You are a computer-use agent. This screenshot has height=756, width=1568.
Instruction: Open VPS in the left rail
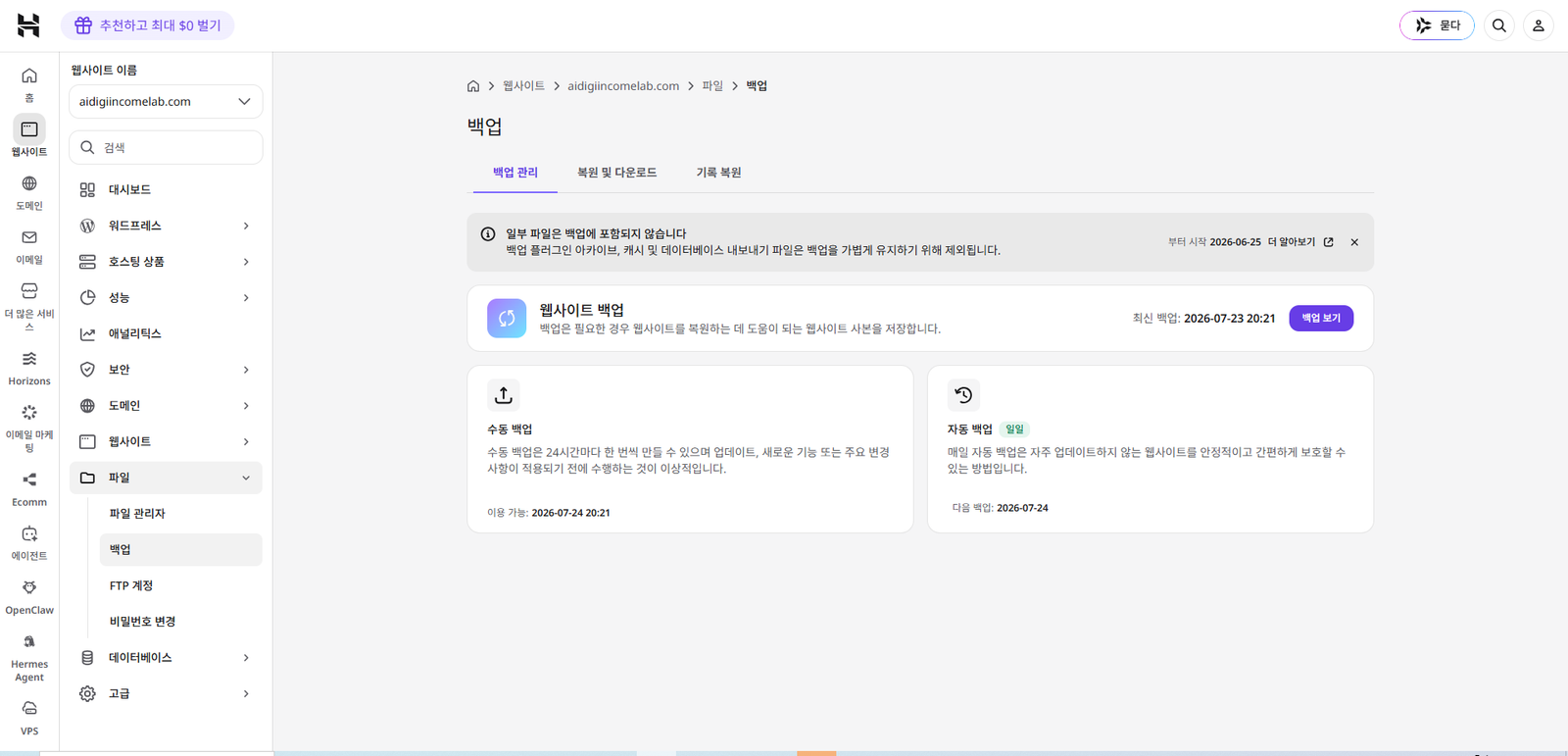[x=29, y=718]
